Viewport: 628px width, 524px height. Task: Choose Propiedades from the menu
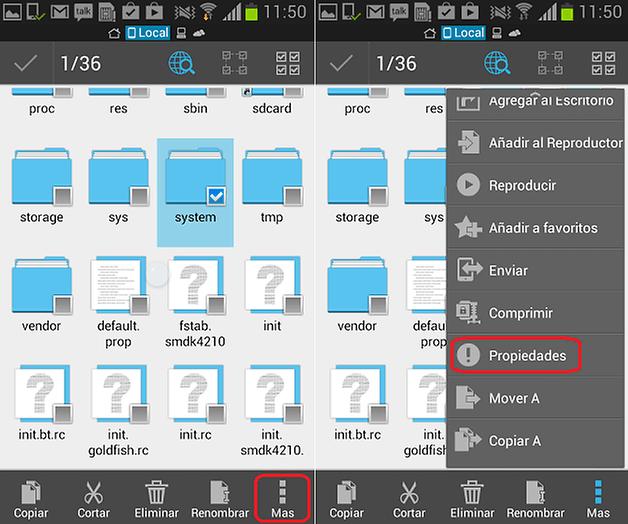pyautogui.click(x=535, y=355)
